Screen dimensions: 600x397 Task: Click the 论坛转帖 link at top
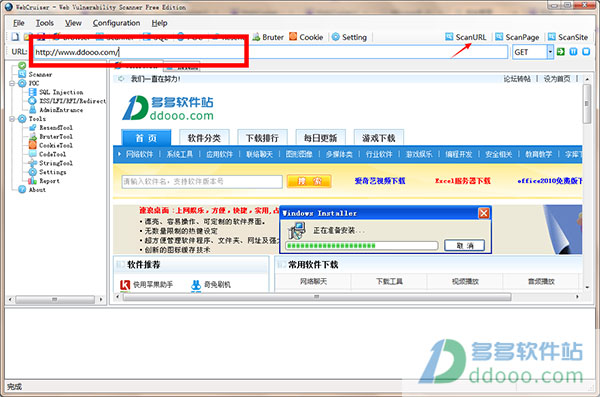tap(517, 79)
